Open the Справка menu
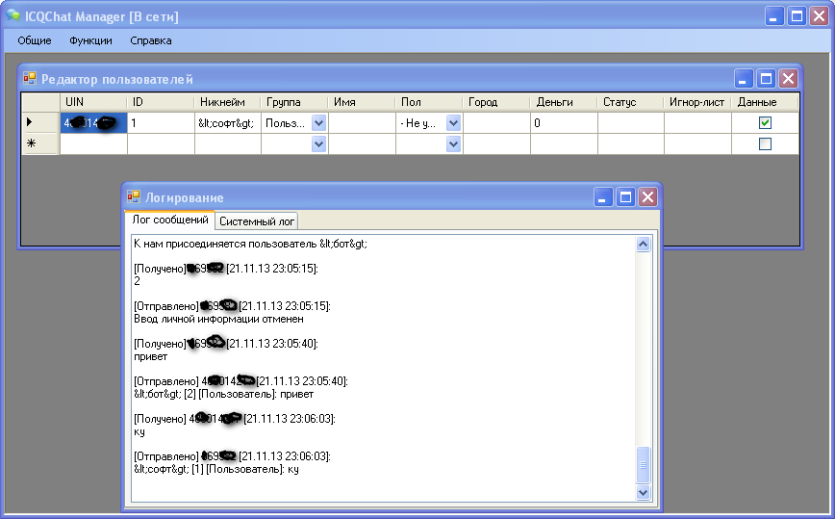 click(x=151, y=40)
